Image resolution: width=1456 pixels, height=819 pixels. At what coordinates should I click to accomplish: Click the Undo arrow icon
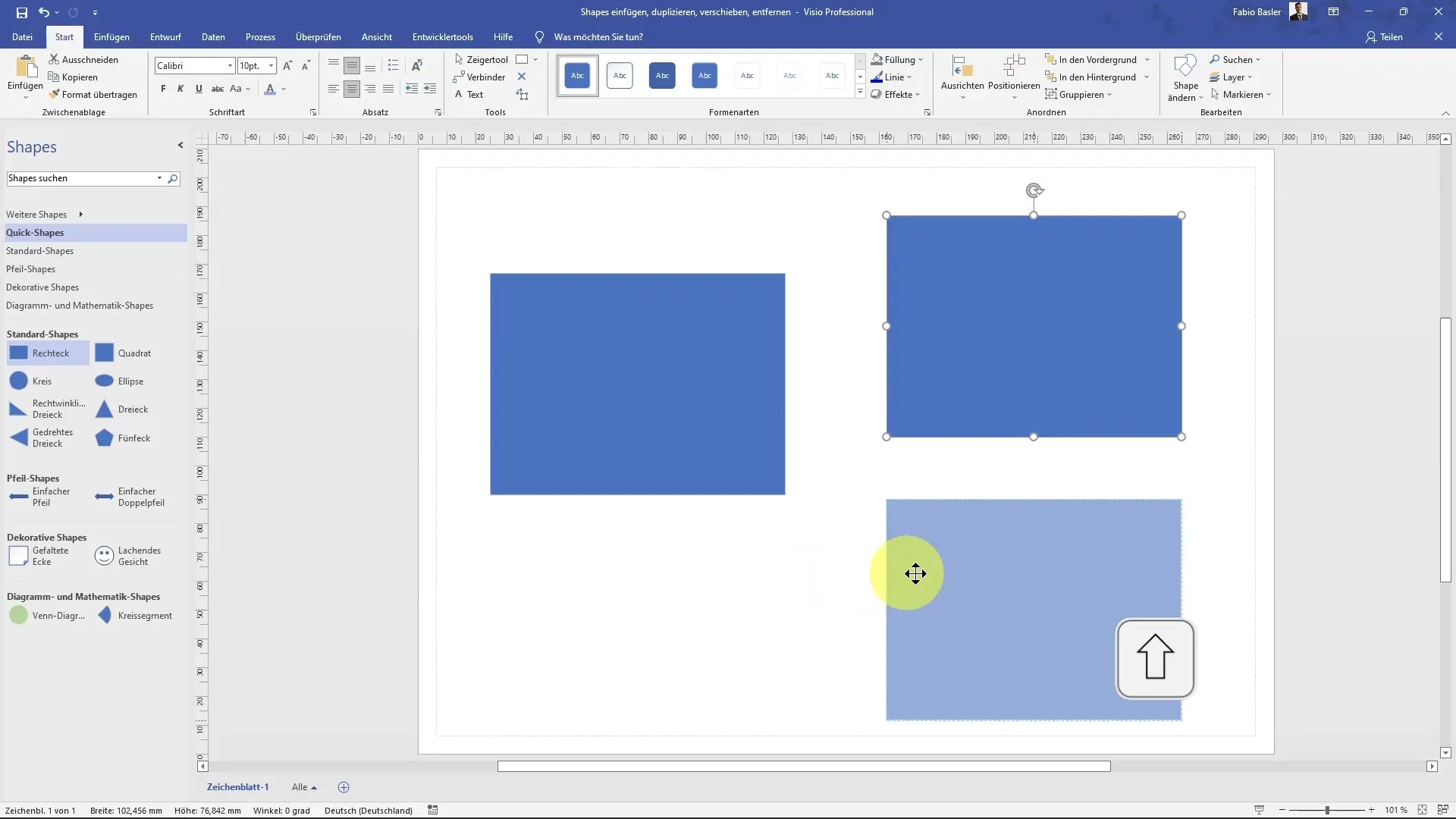[44, 12]
